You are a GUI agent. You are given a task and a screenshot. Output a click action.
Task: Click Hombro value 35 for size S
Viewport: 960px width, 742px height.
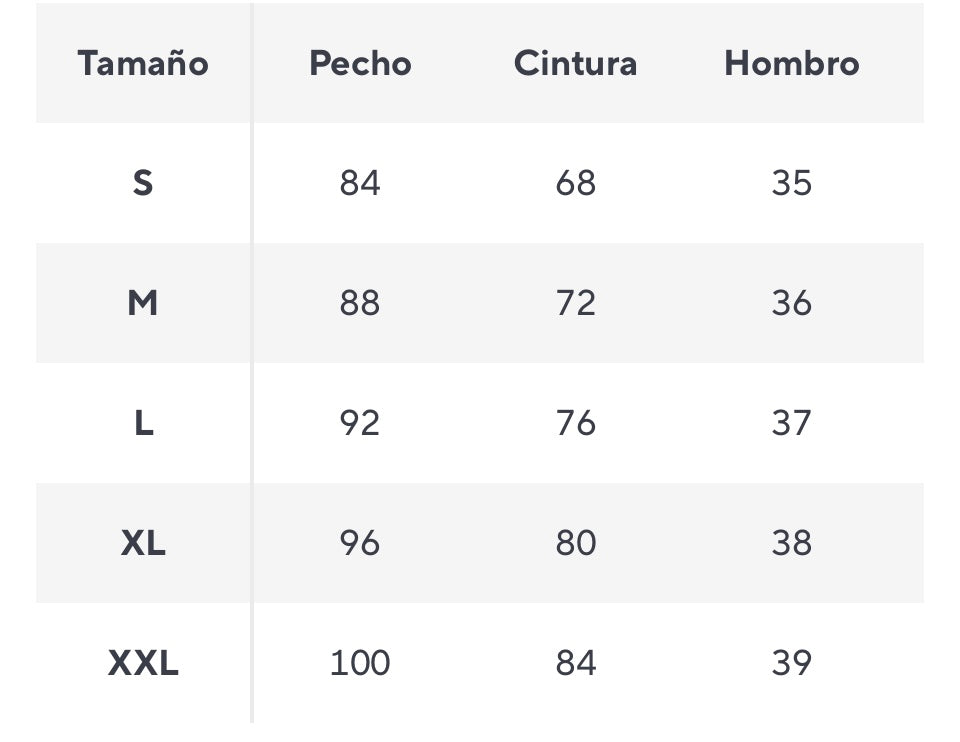pos(791,183)
